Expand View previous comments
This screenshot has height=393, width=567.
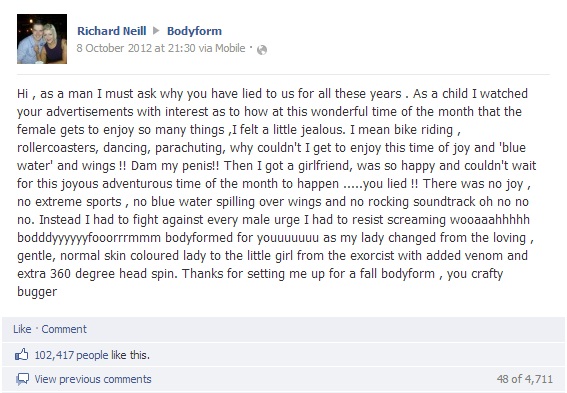93,379
